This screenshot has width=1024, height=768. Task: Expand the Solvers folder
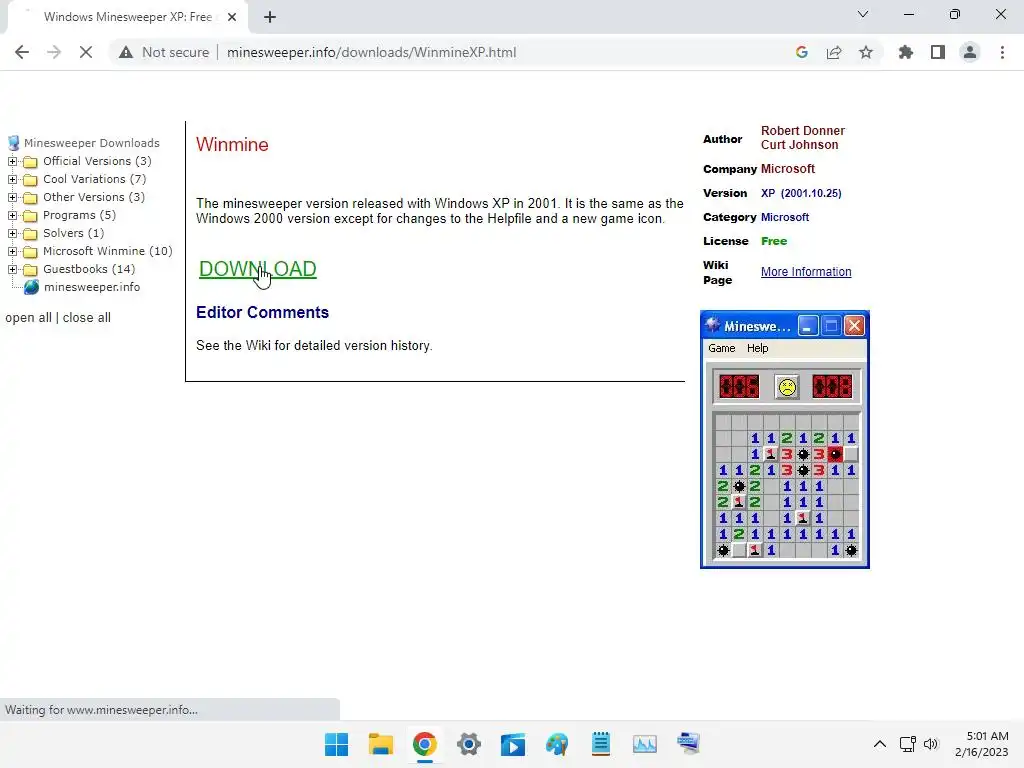pyautogui.click(x=12, y=233)
